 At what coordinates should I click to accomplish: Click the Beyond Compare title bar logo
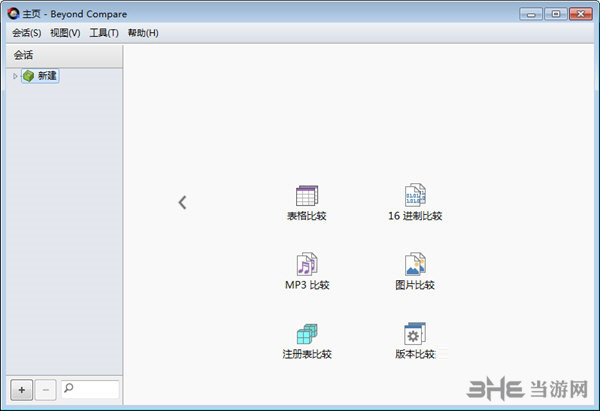pos(13,14)
